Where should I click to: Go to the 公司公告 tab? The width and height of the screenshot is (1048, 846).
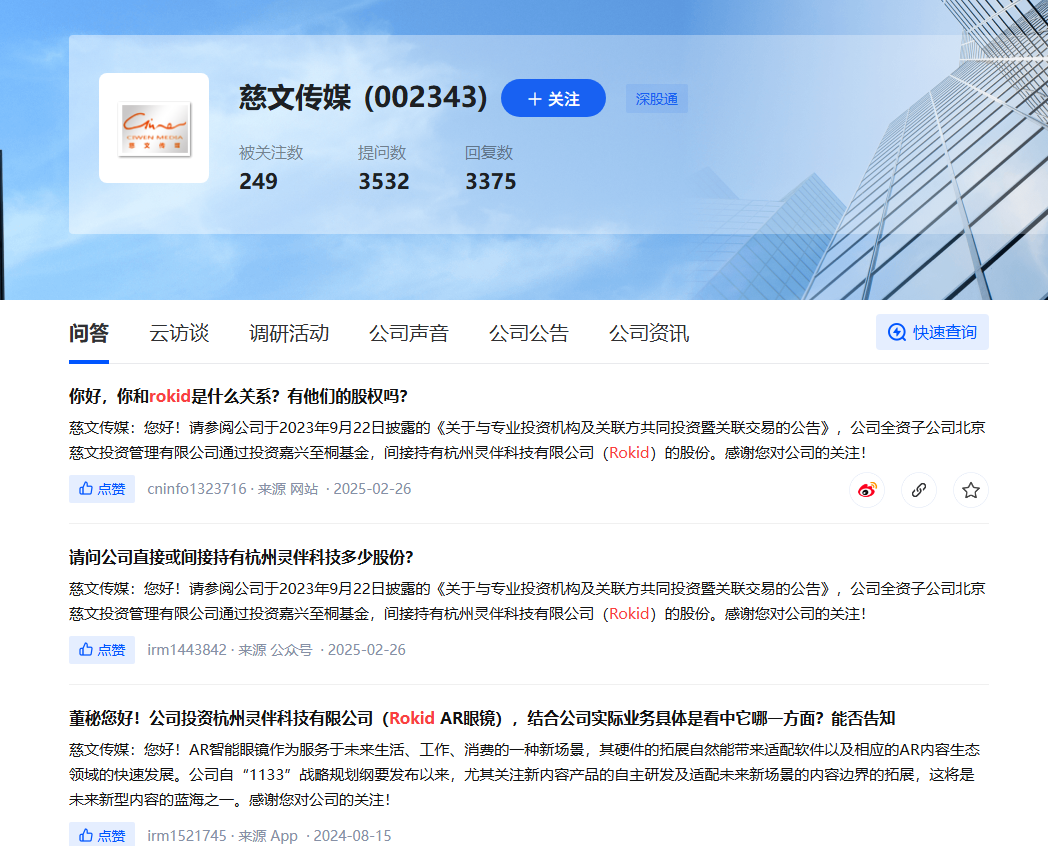point(529,333)
